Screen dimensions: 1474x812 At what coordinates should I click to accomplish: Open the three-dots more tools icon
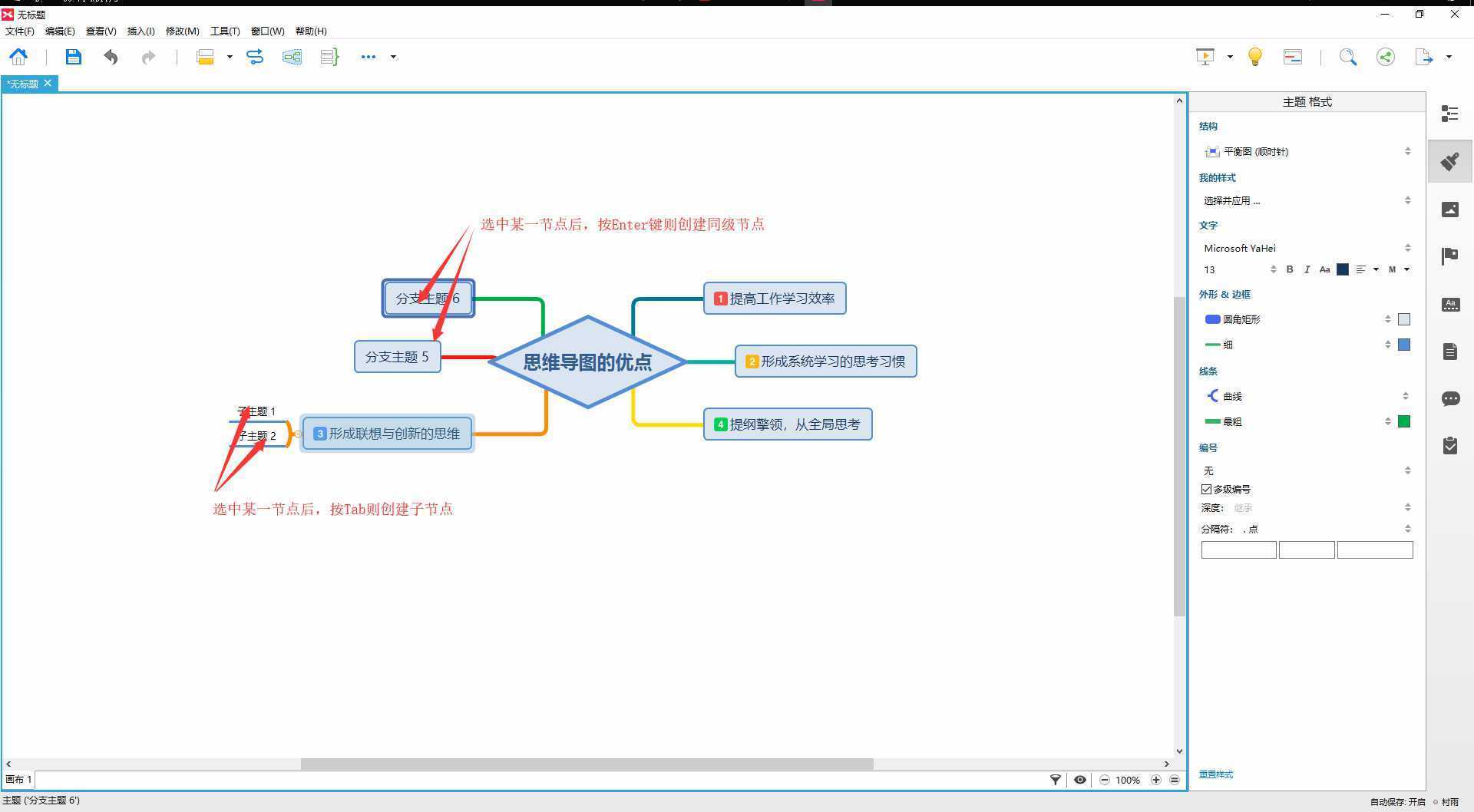click(368, 57)
